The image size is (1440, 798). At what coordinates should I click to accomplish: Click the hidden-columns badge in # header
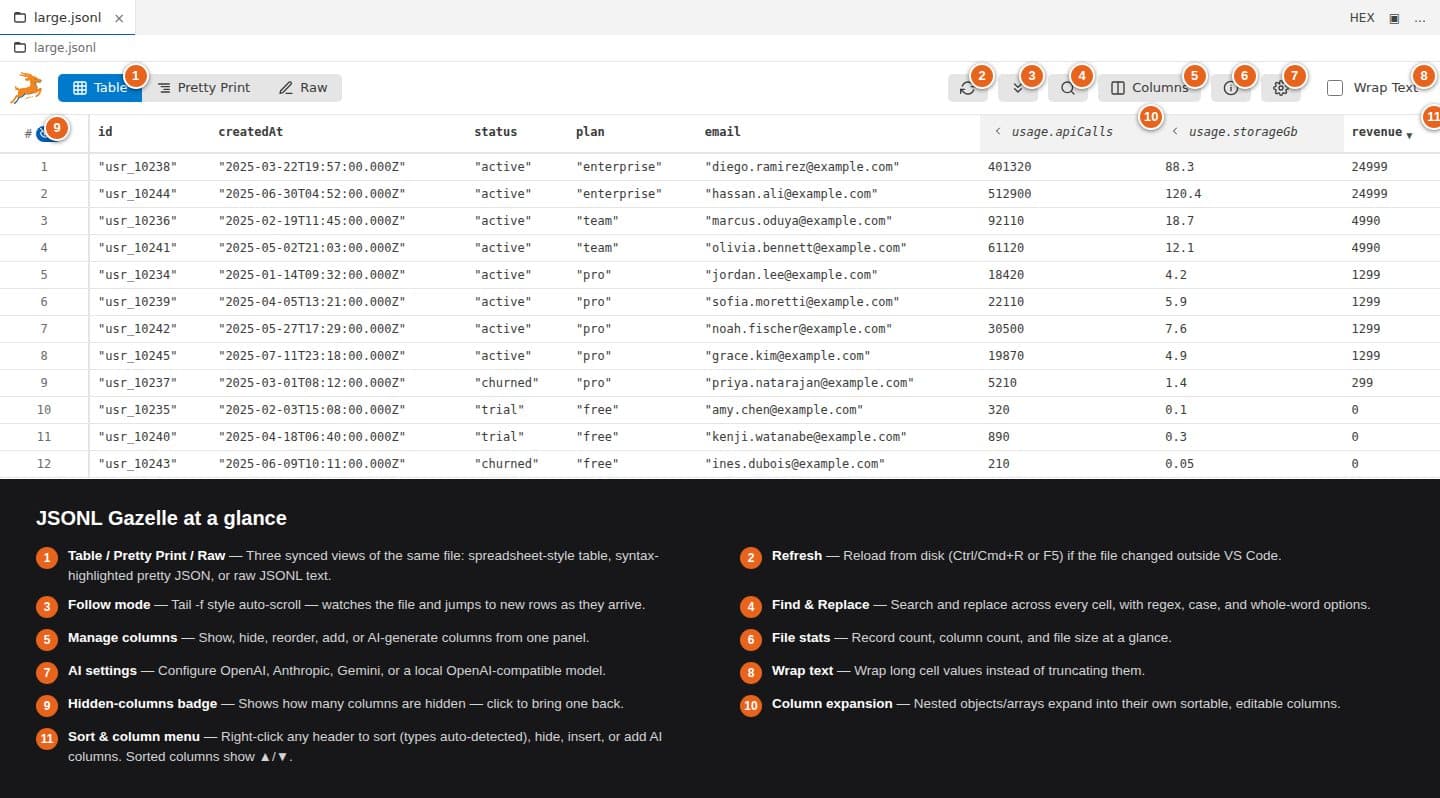pyautogui.click(x=46, y=132)
